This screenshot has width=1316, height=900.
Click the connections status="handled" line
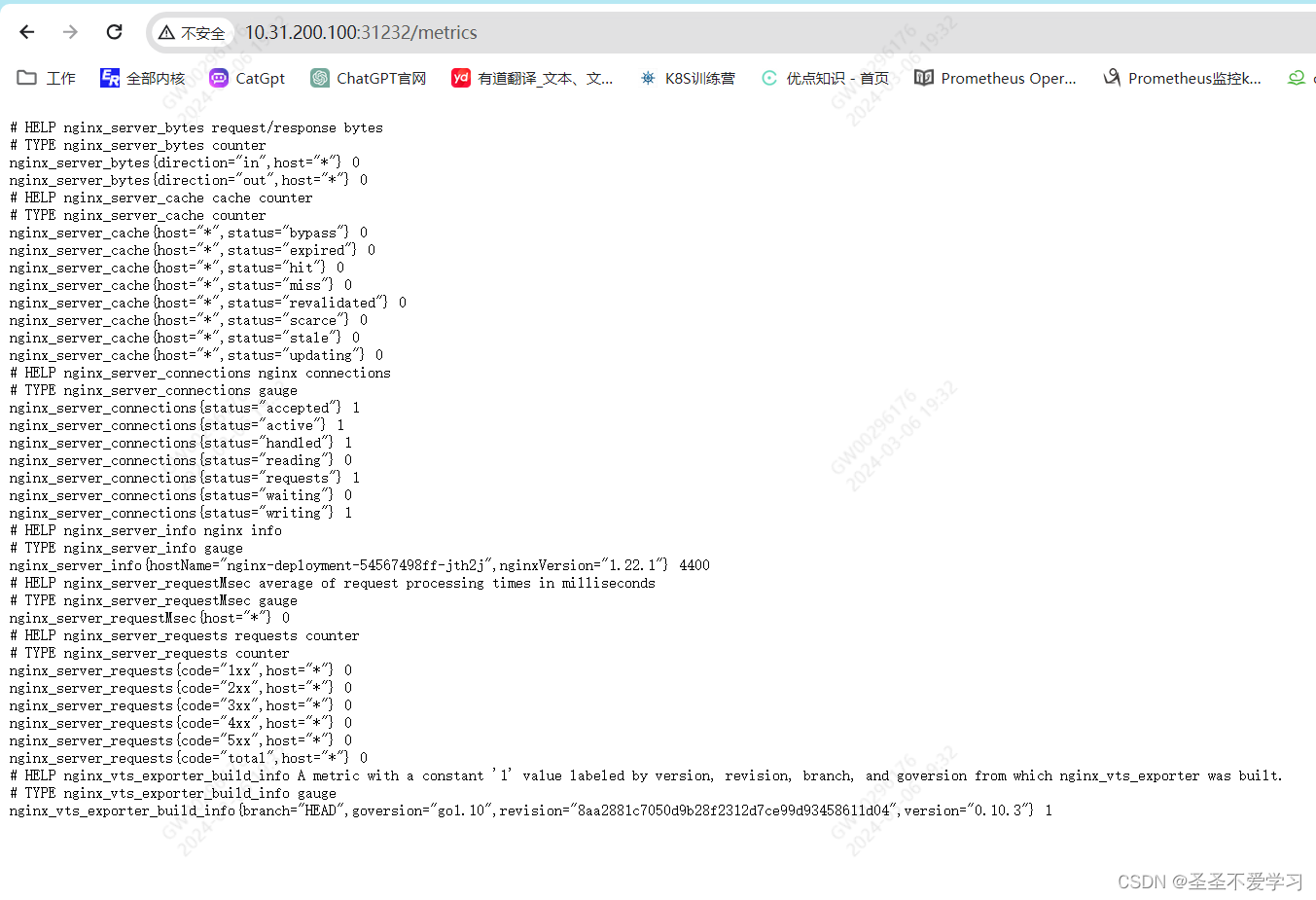(181, 443)
